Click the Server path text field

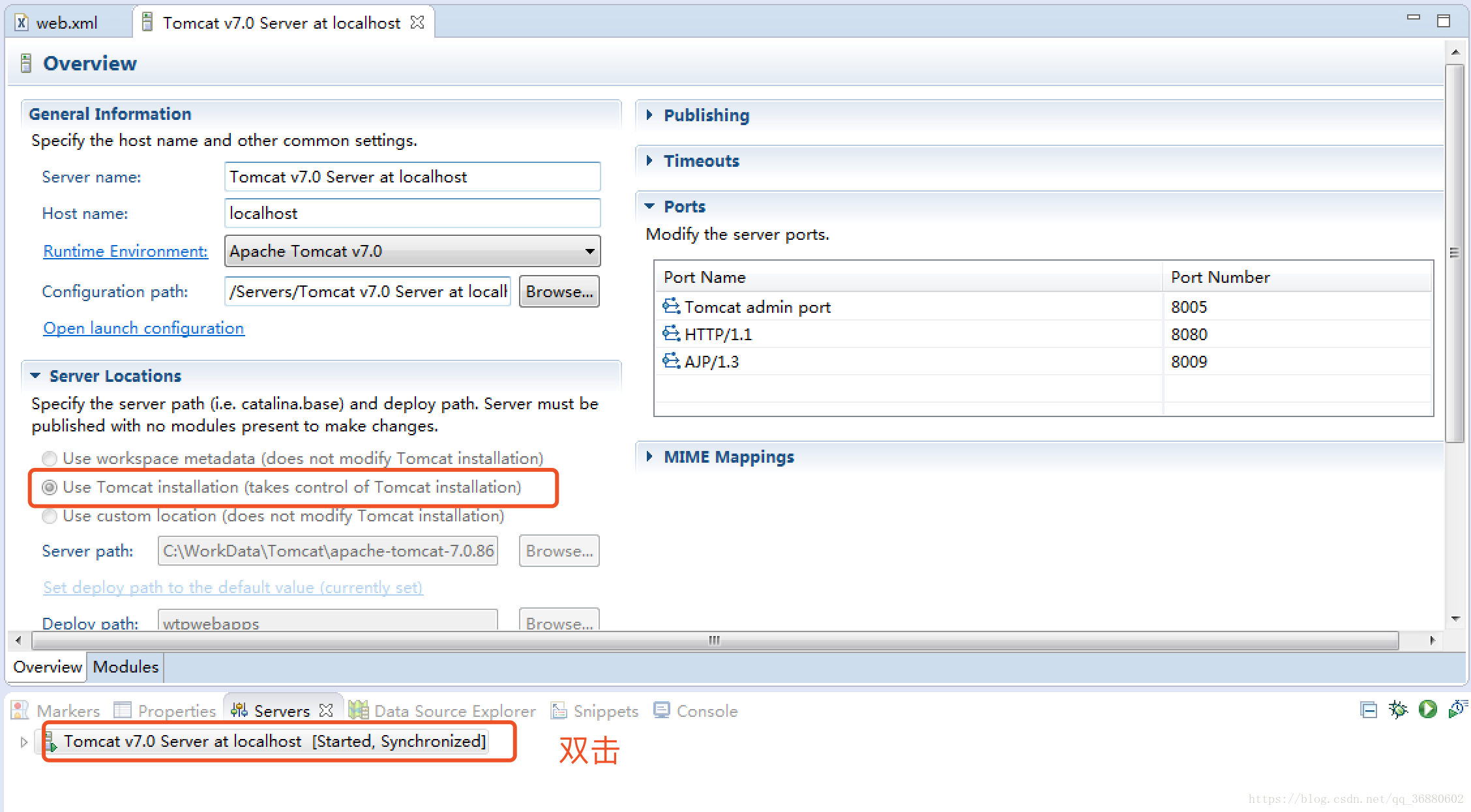tap(328, 551)
